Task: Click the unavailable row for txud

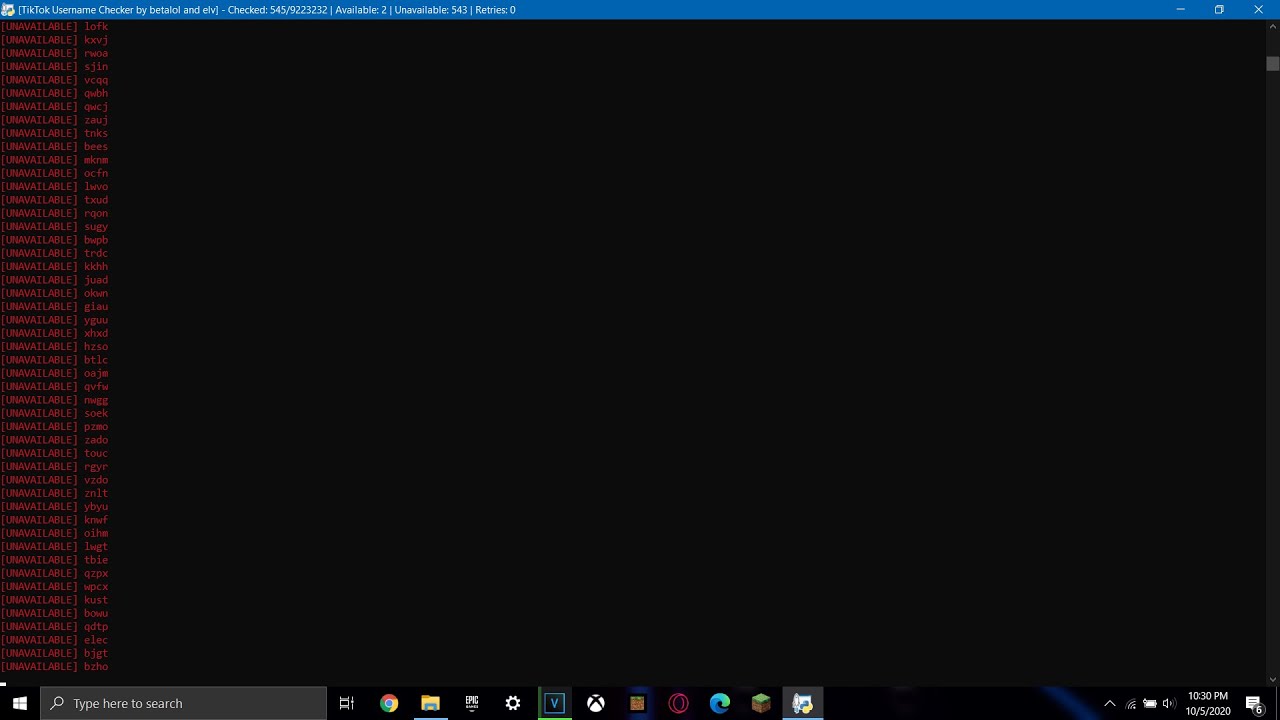Action: 54,200
